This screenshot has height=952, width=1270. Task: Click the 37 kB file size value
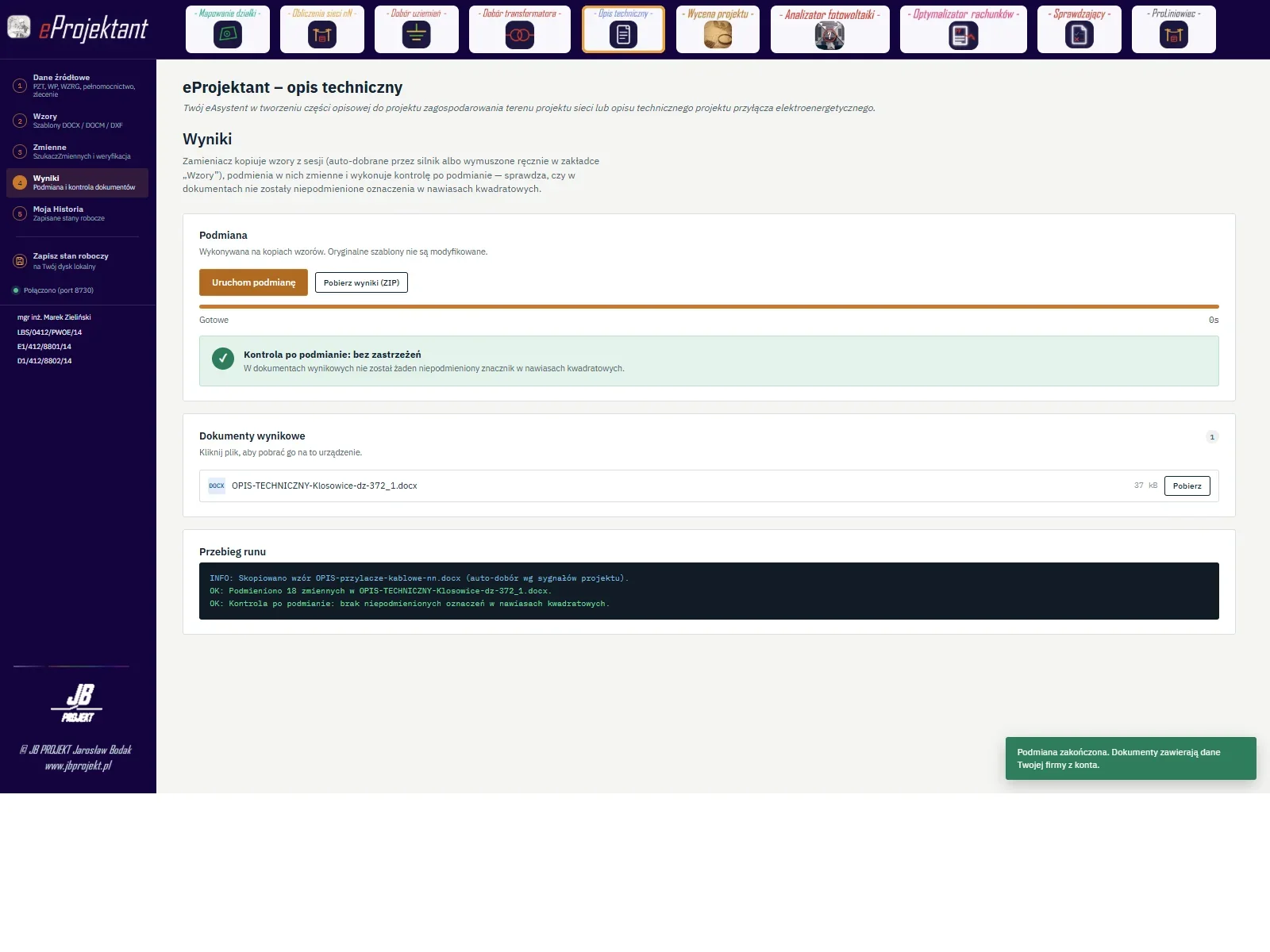pyautogui.click(x=1145, y=486)
